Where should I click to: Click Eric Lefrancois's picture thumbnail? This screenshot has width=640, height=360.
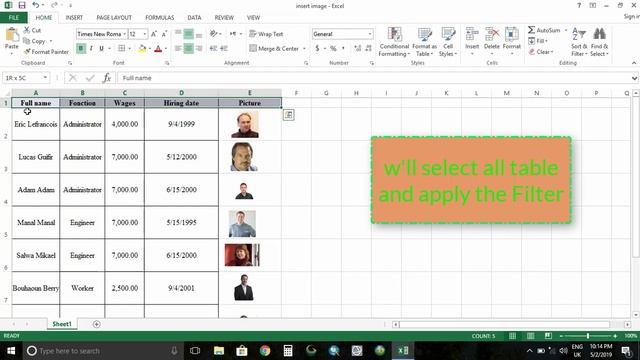(x=245, y=124)
